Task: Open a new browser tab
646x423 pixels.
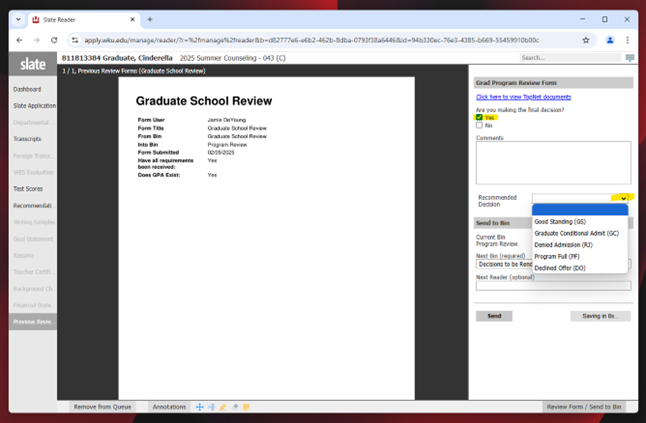Action: [x=150, y=19]
